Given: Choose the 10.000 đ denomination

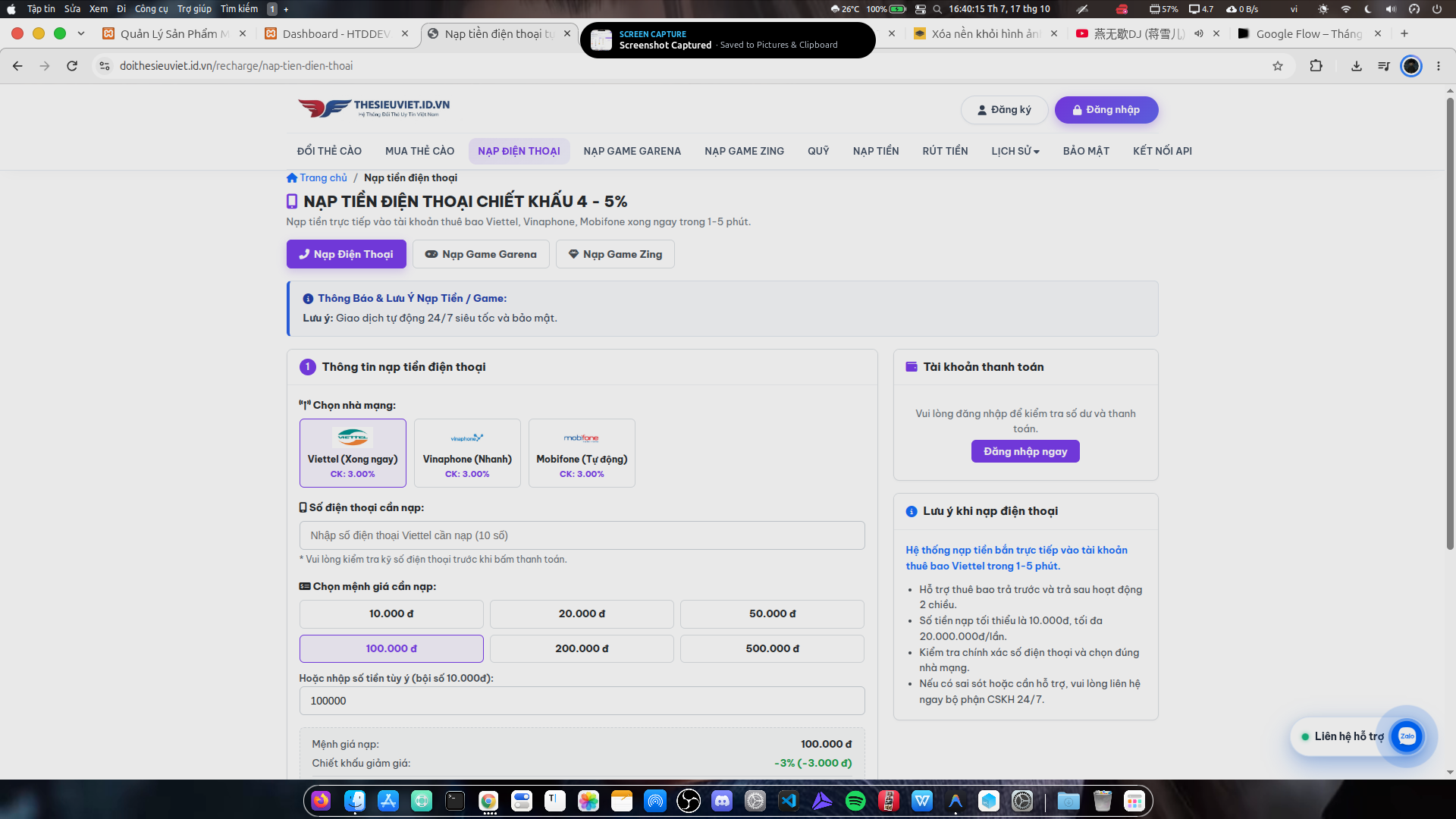Looking at the screenshot, I should coord(391,613).
